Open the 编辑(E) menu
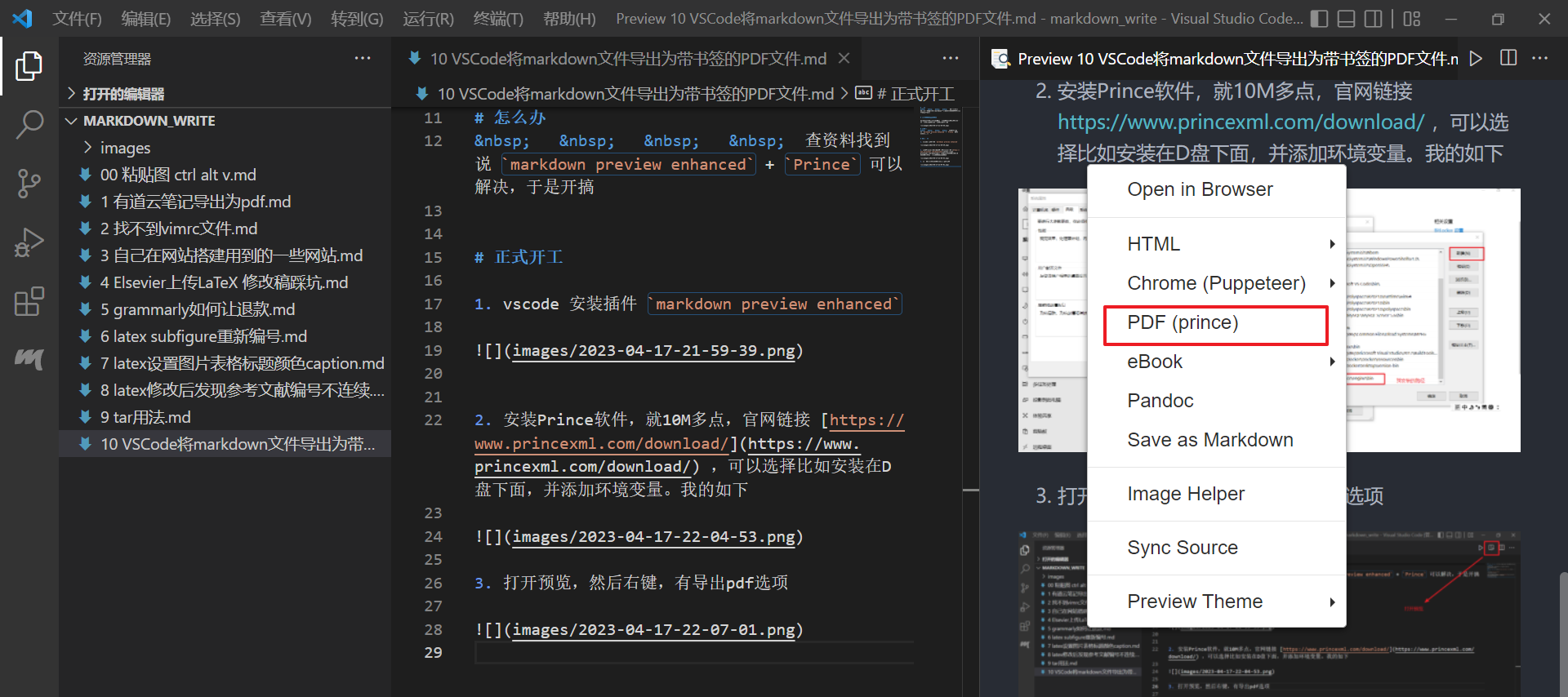The image size is (1568, 697). tap(145, 18)
